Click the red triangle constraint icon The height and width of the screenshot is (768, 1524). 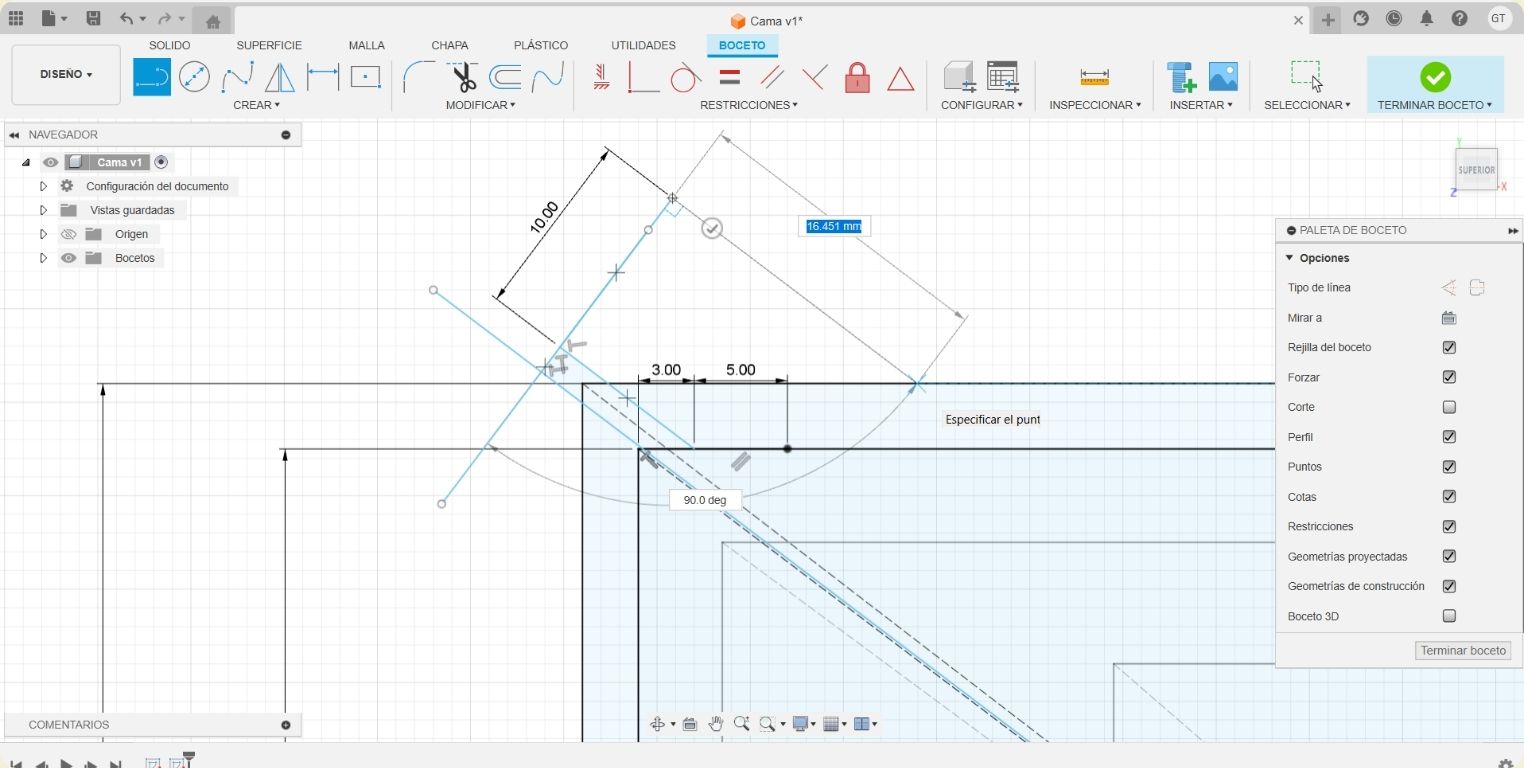click(x=901, y=78)
